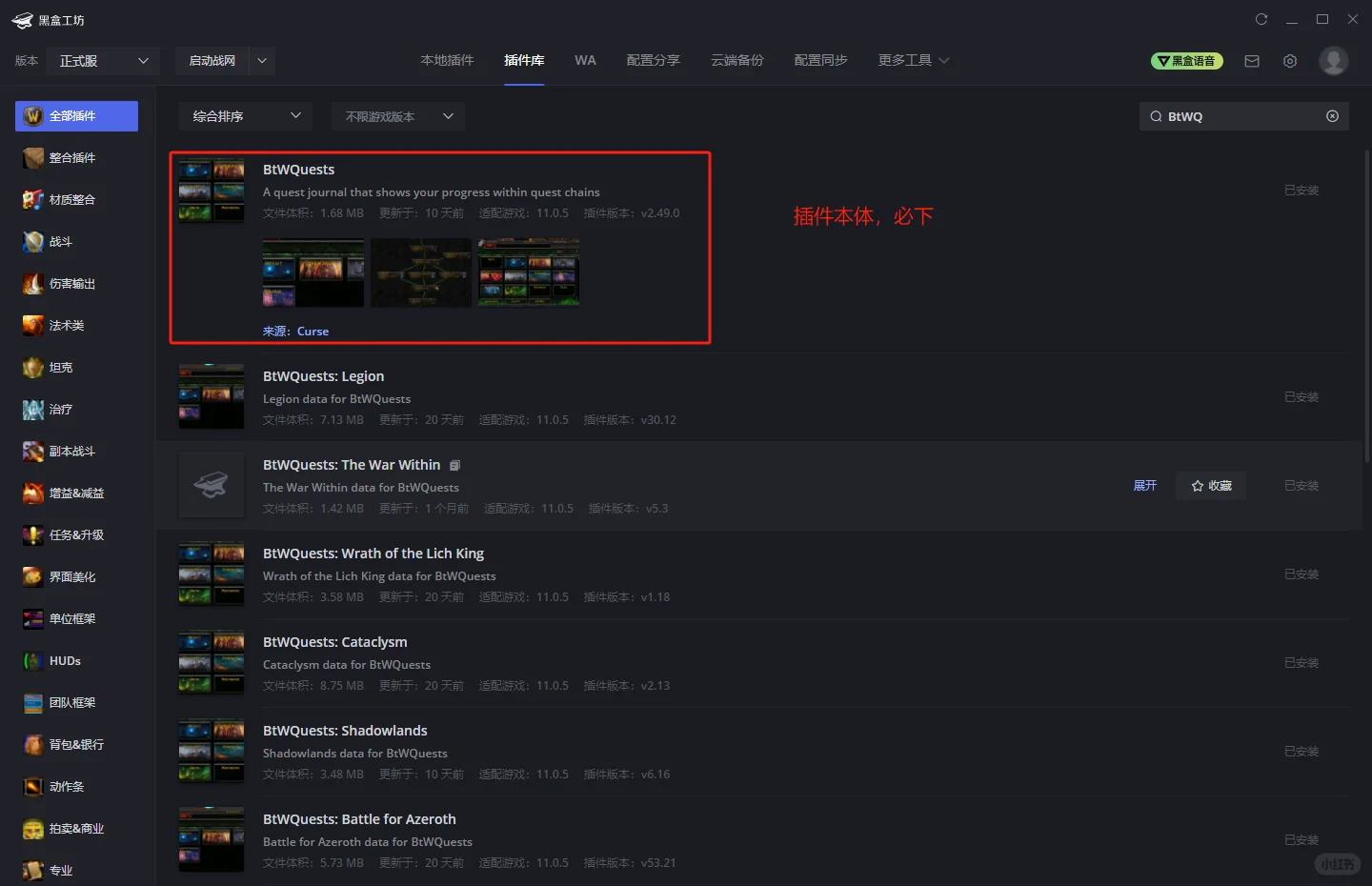Open BtWQuests: Wrath of the Lich King title
Viewport: 1372px width, 886px height.
tap(373, 554)
